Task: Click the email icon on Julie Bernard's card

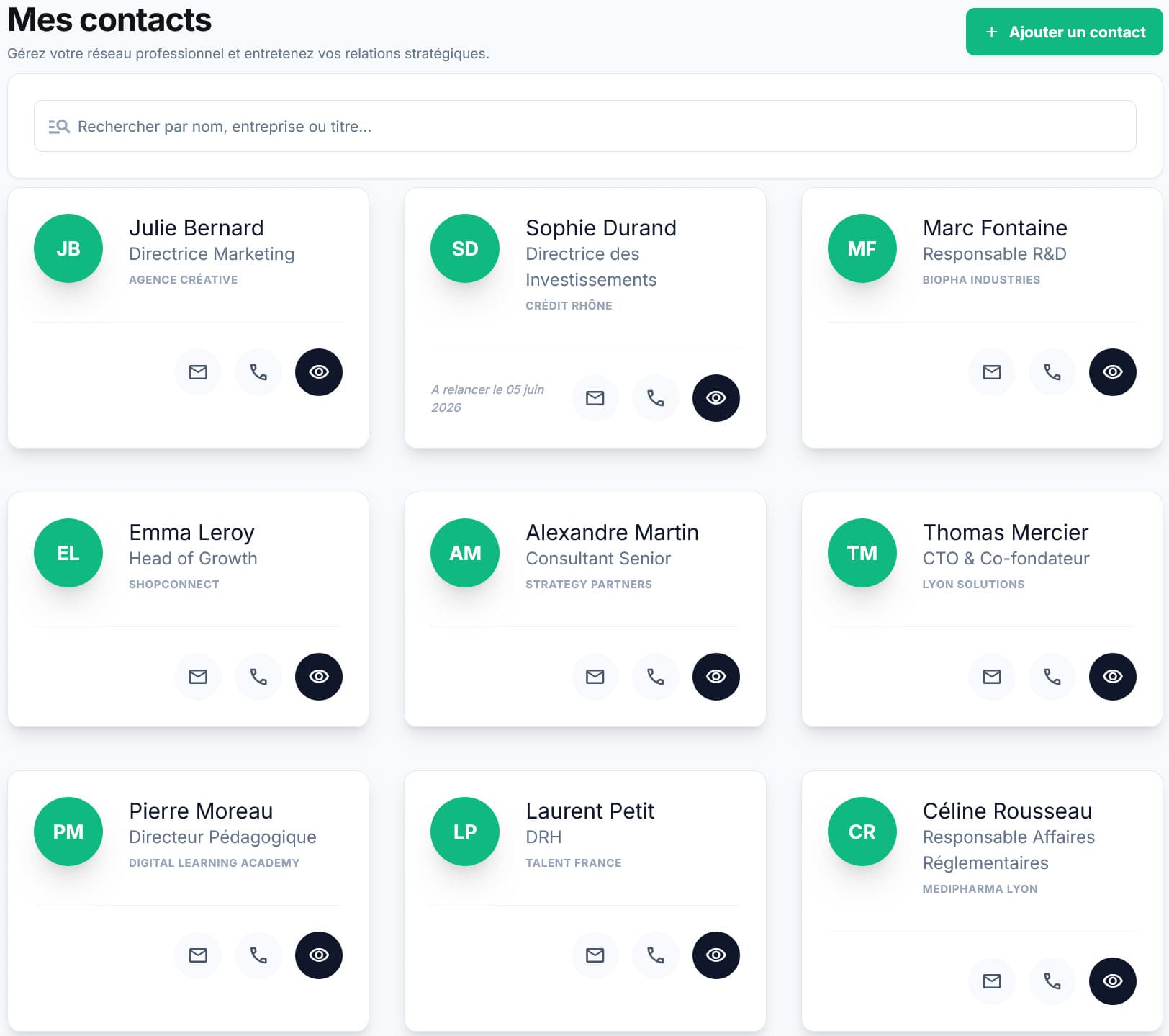Action: (x=198, y=372)
